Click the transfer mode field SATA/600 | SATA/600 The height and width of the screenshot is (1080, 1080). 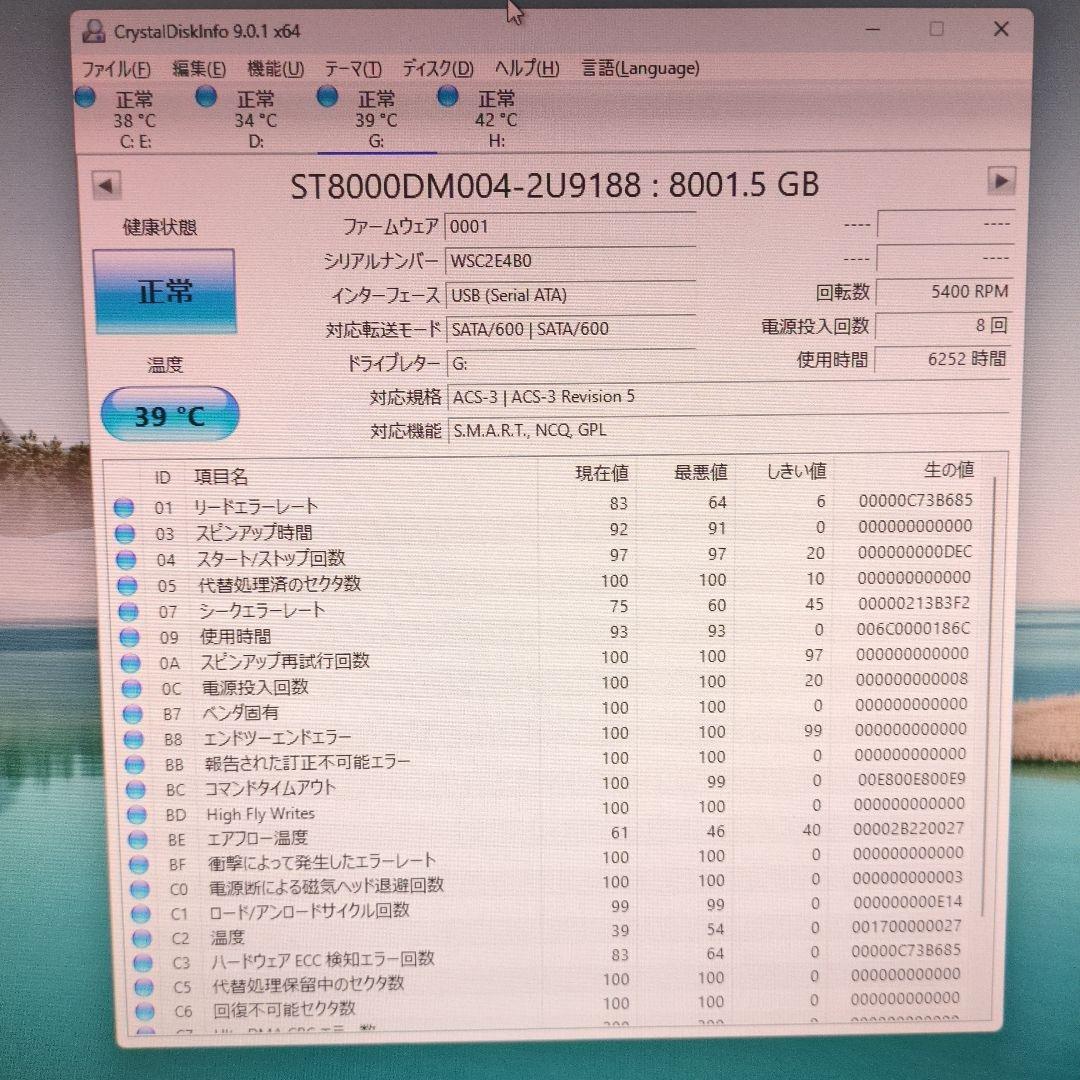click(570, 329)
